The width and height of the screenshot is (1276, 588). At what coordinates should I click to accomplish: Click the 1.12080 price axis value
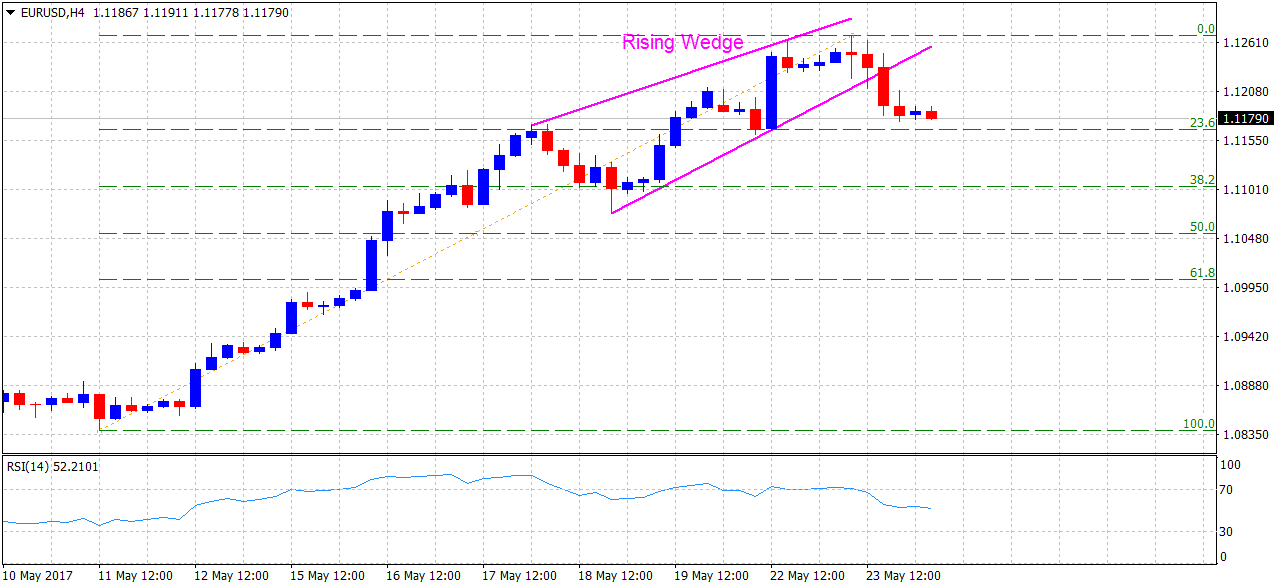[x=1246, y=91]
